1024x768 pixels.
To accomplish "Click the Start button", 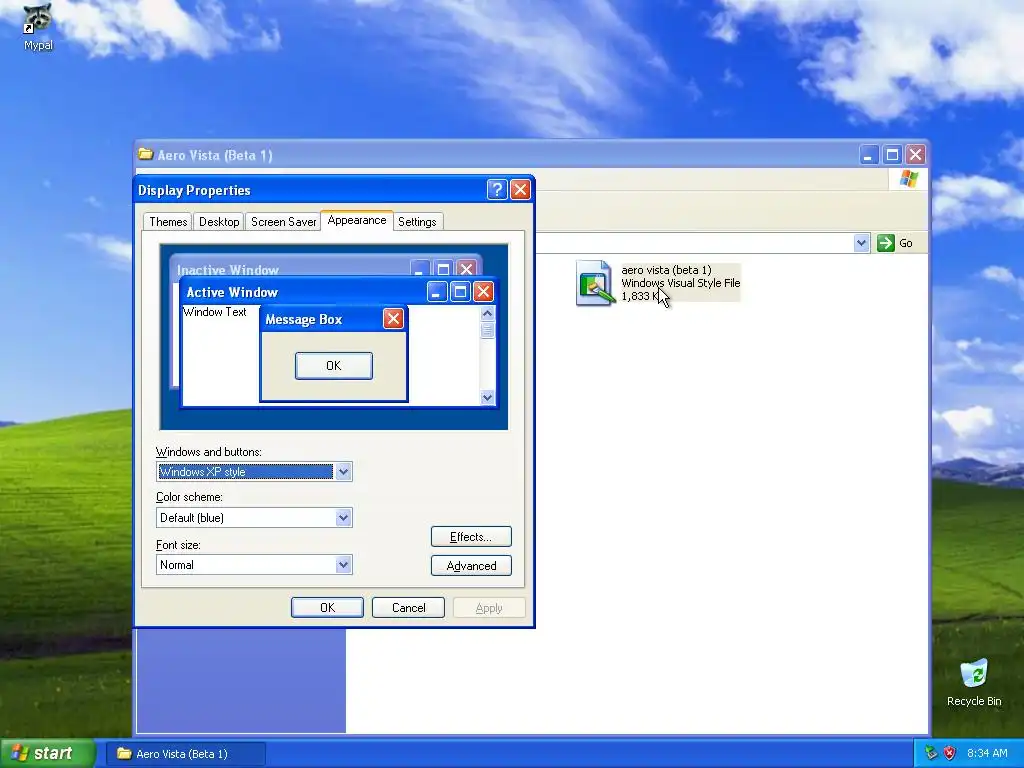I will (x=46, y=753).
